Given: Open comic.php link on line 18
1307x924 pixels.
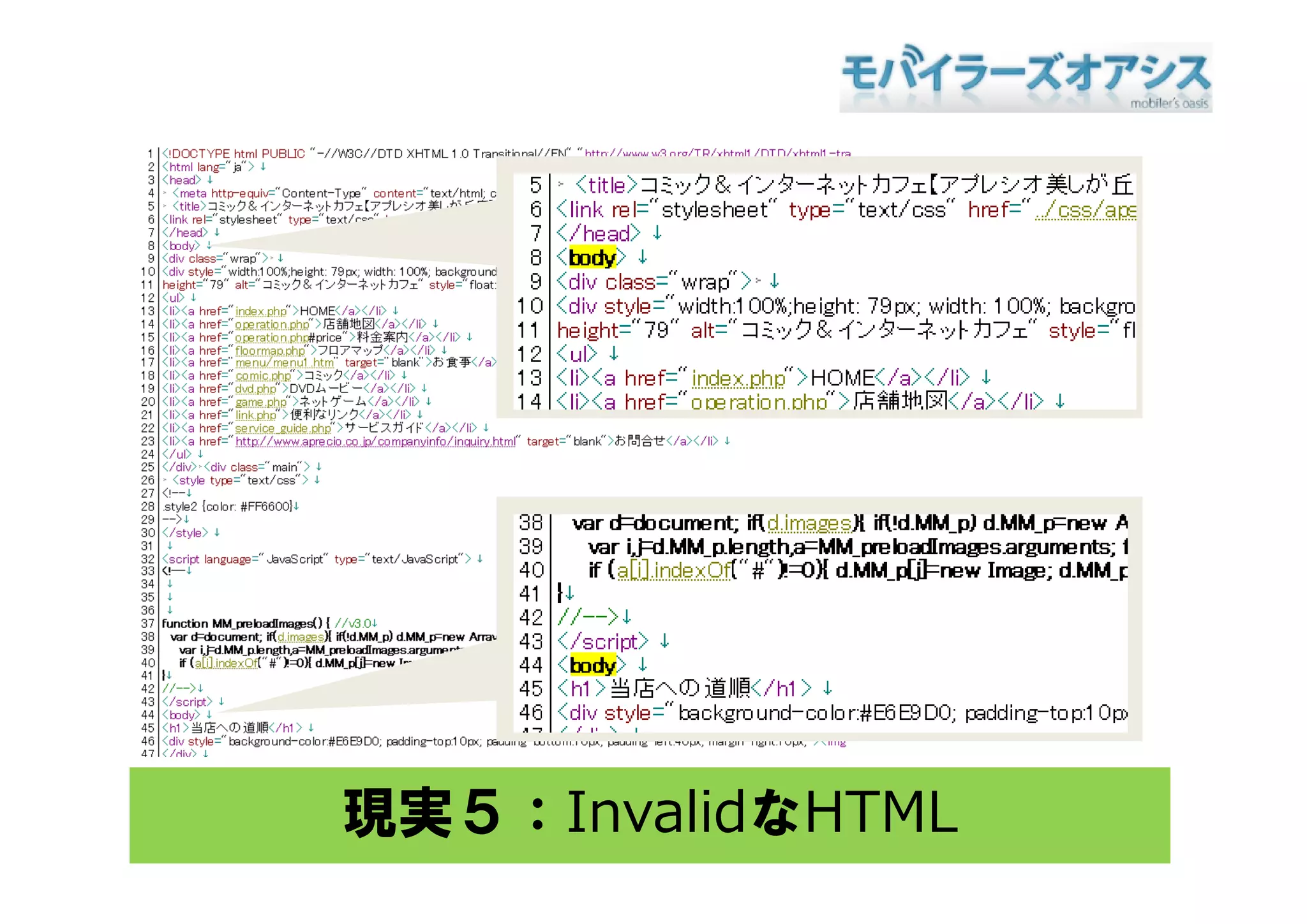Looking at the screenshot, I should 263,376.
